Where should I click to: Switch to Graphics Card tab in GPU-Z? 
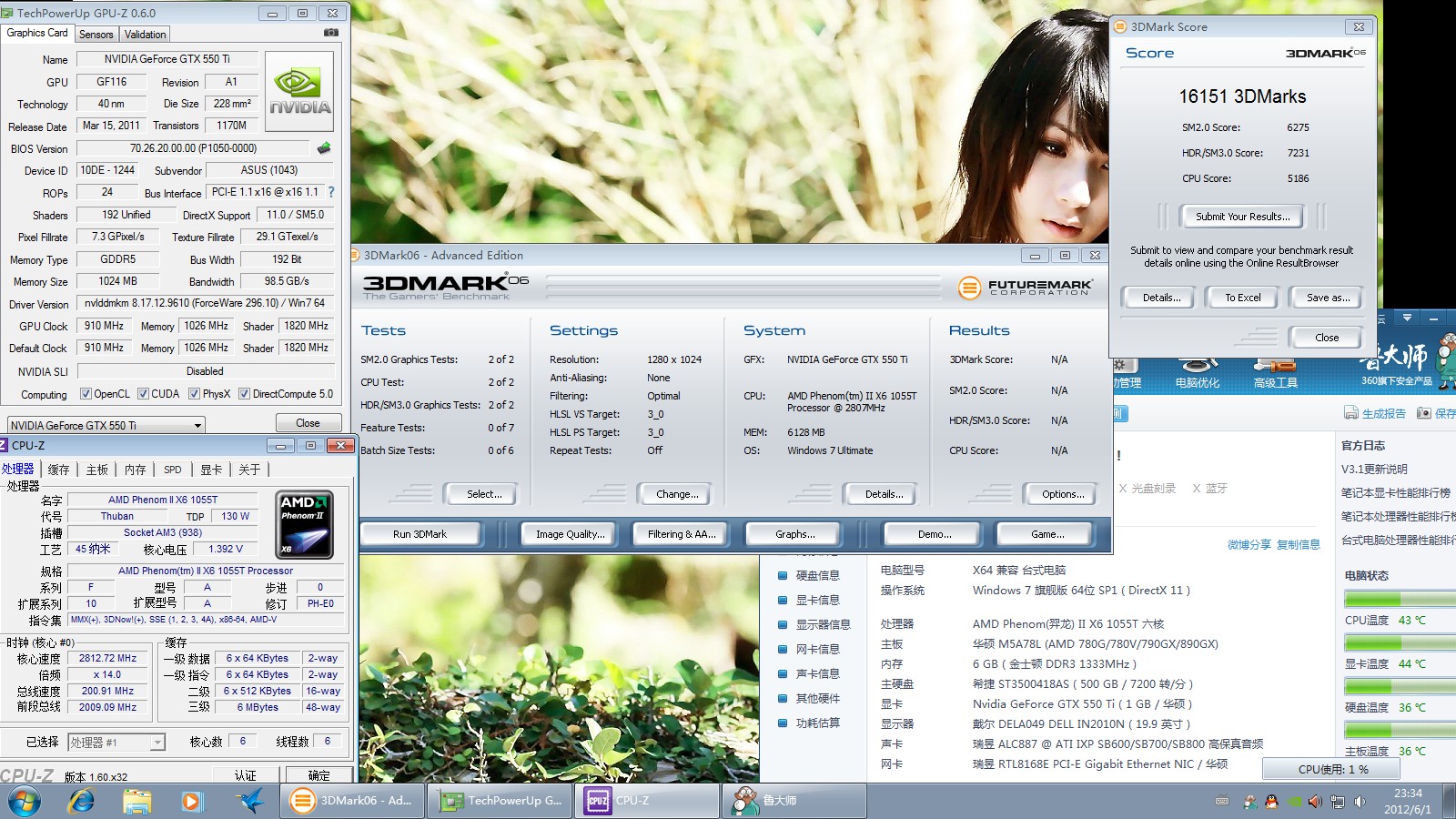37,33
